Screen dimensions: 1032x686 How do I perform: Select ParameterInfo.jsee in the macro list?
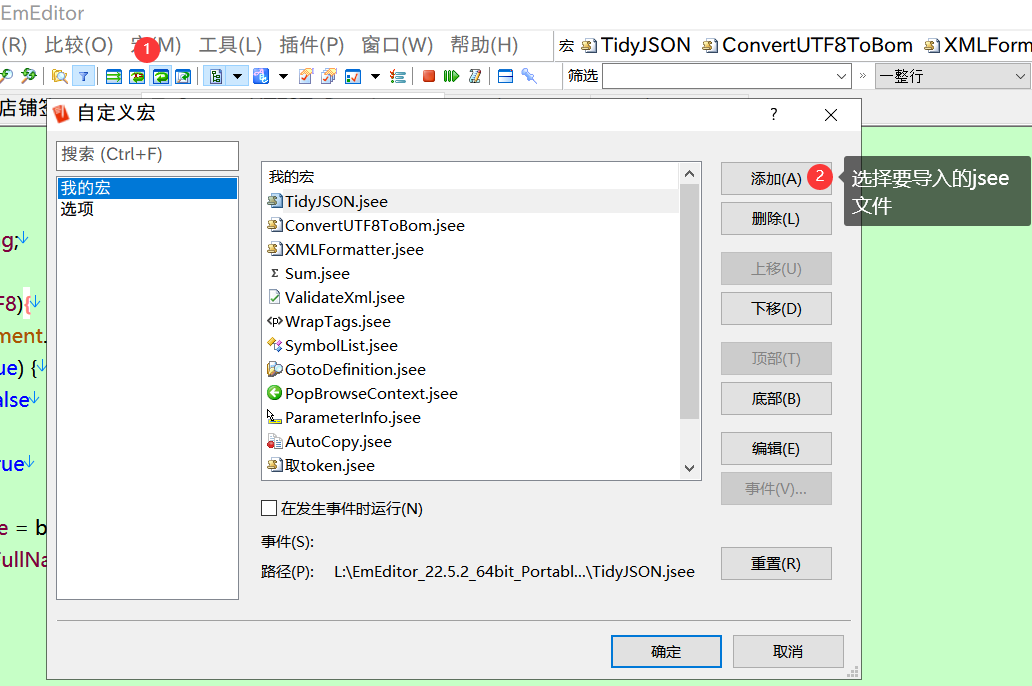click(472, 417)
